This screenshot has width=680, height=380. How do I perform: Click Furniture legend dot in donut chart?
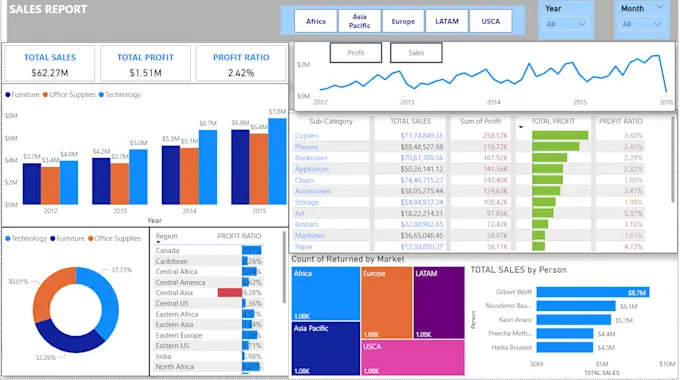(52, 239)
